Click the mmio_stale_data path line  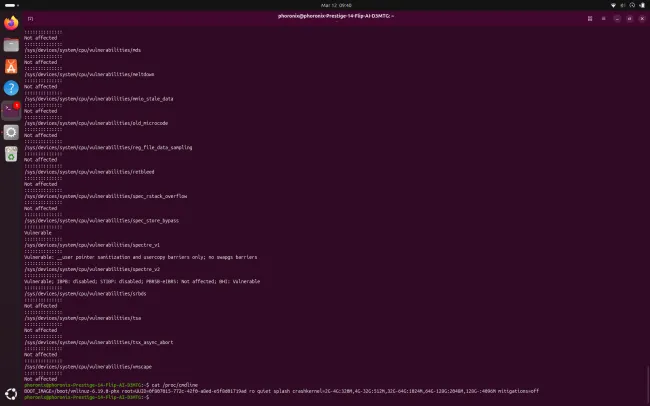click(x=99, y=99)
